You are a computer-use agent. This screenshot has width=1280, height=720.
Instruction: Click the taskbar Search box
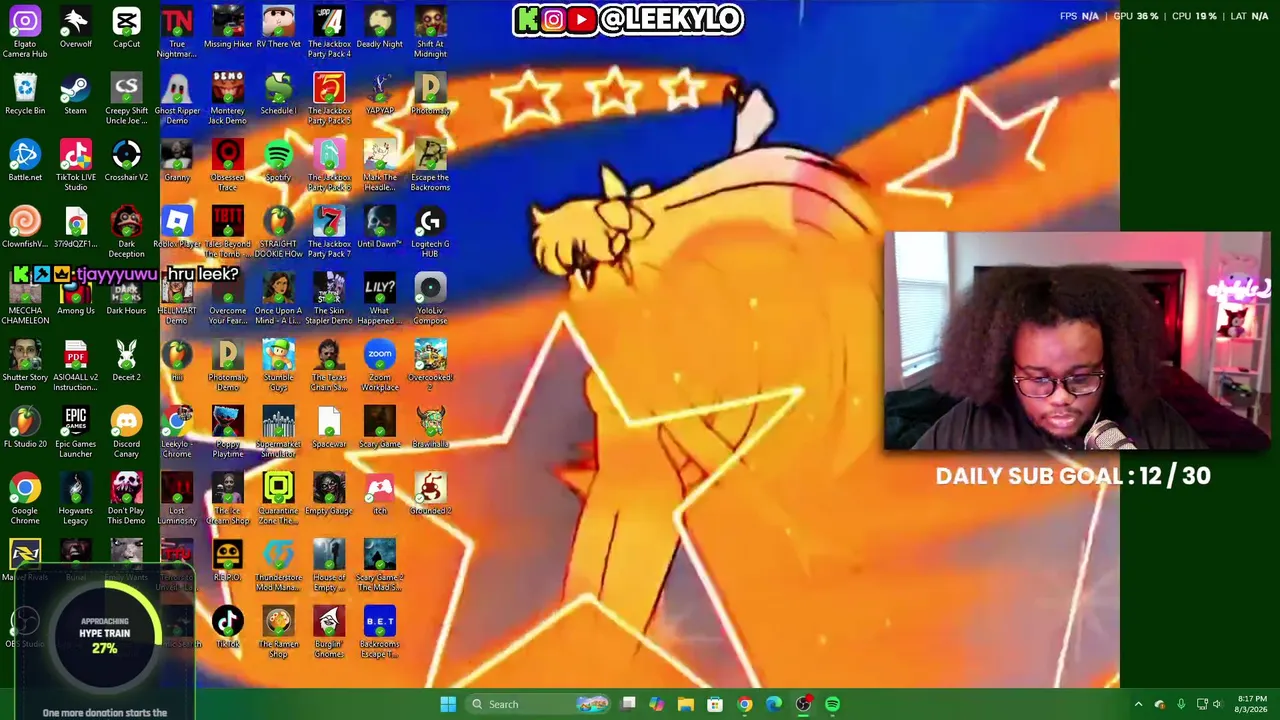(x=540, y=704)
